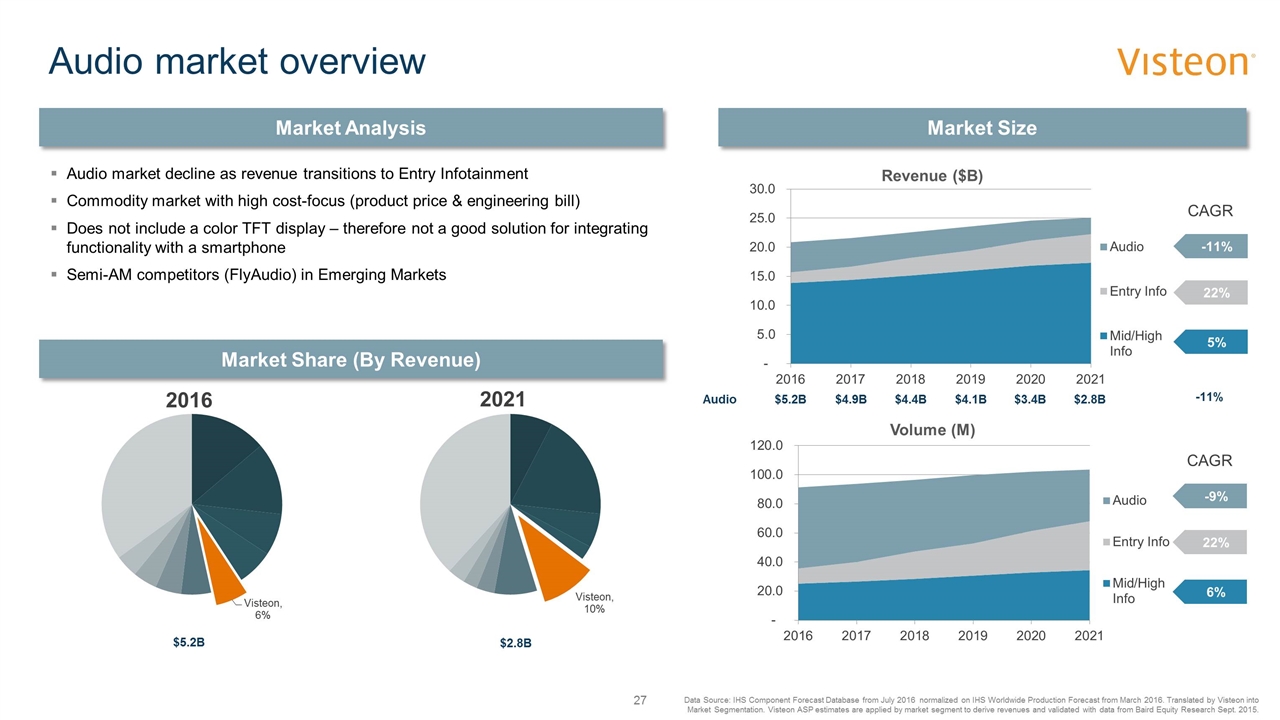Click the 'CAGR' label above Volume badges

[x=1209, y=461]
